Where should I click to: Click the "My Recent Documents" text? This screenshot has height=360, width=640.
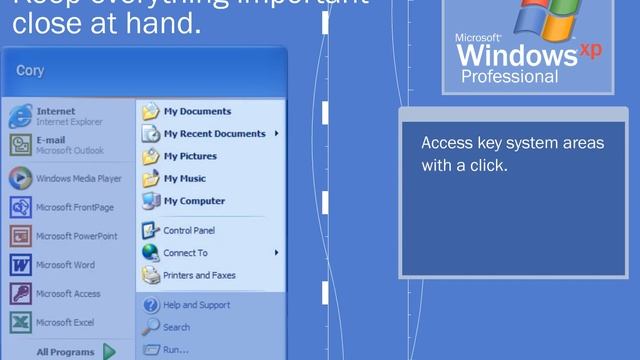coord(215,133)
